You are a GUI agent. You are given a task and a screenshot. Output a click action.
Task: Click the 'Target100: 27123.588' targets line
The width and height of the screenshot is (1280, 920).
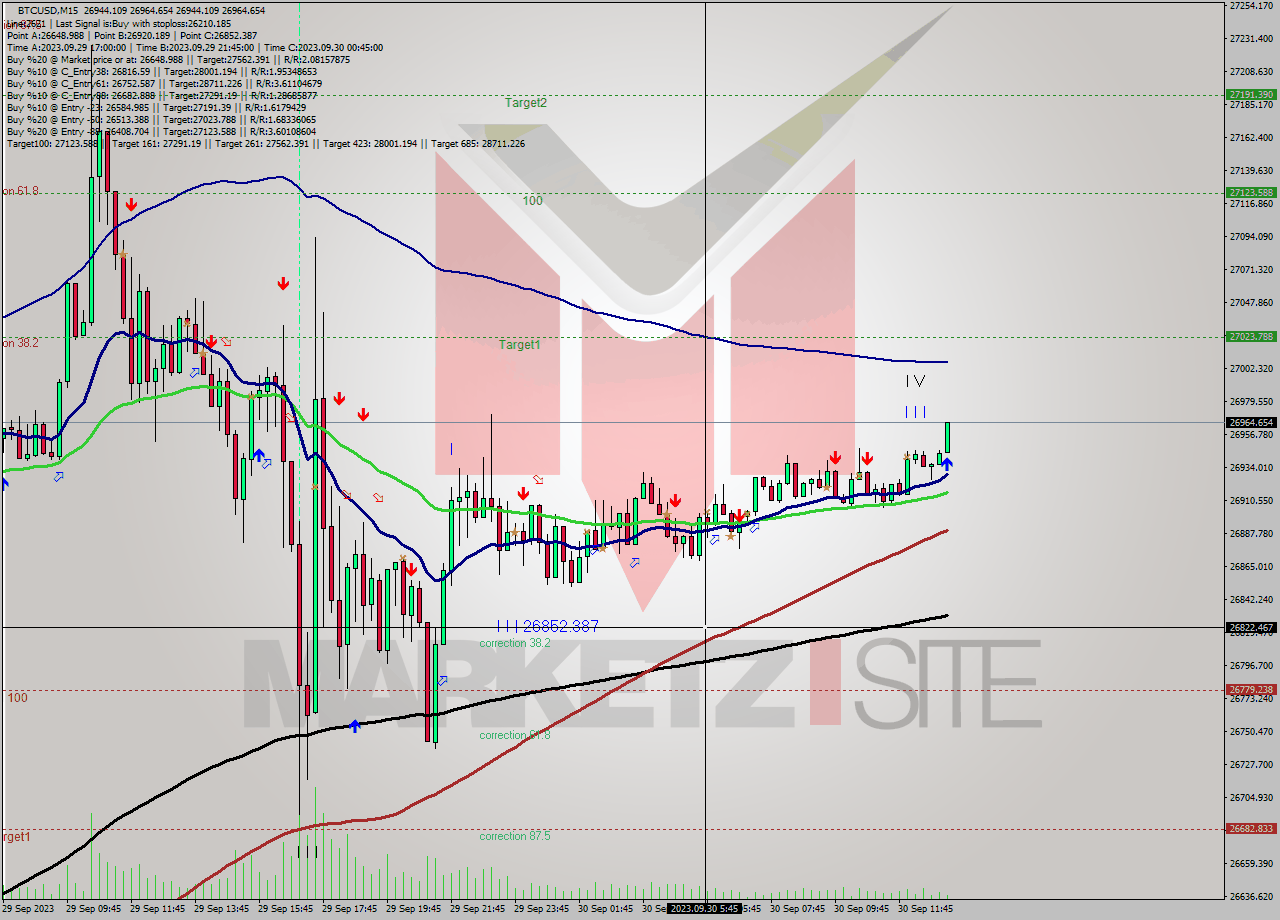266,143
